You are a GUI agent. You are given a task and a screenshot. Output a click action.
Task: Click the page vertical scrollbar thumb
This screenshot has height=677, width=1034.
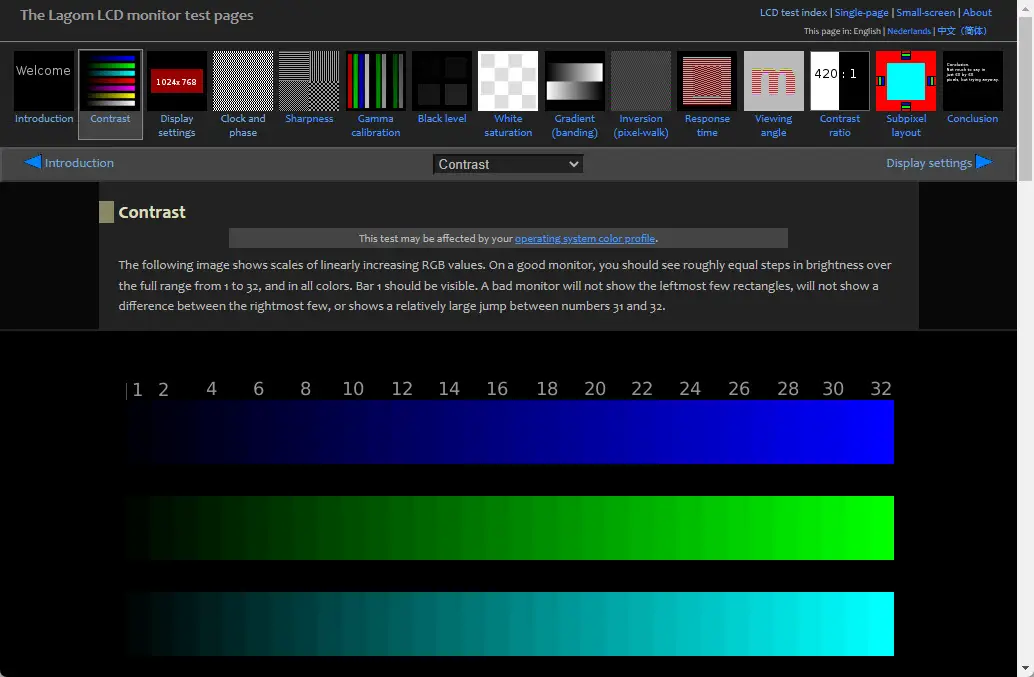(x=1025, y=99)
